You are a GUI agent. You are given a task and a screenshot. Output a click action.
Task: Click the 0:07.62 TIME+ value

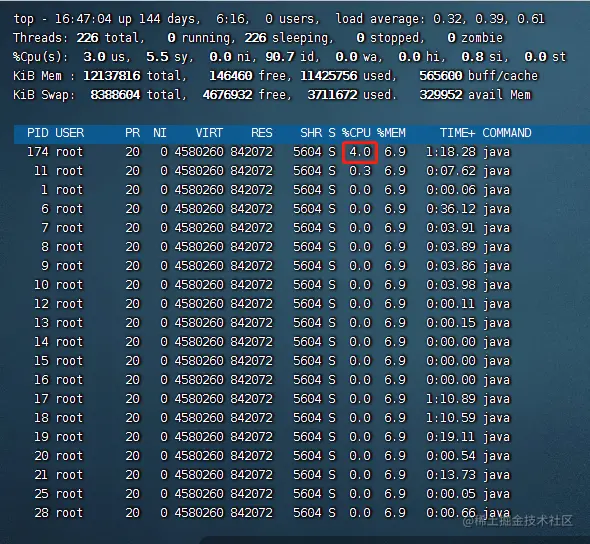click(451, 171)
